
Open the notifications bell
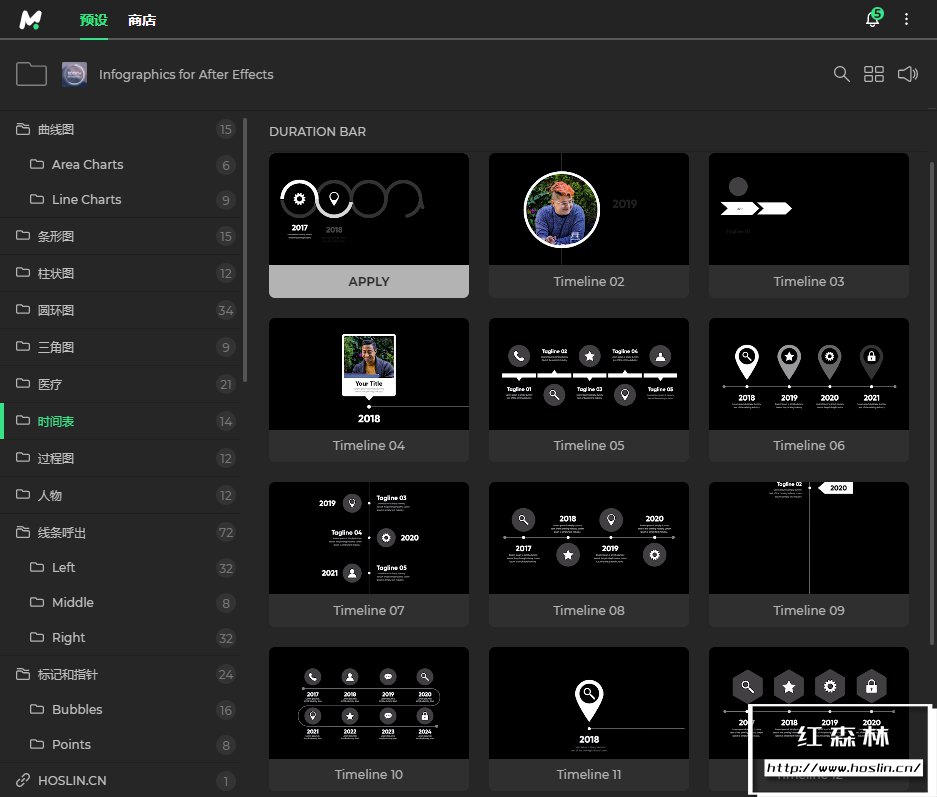[x=873, y=19]
